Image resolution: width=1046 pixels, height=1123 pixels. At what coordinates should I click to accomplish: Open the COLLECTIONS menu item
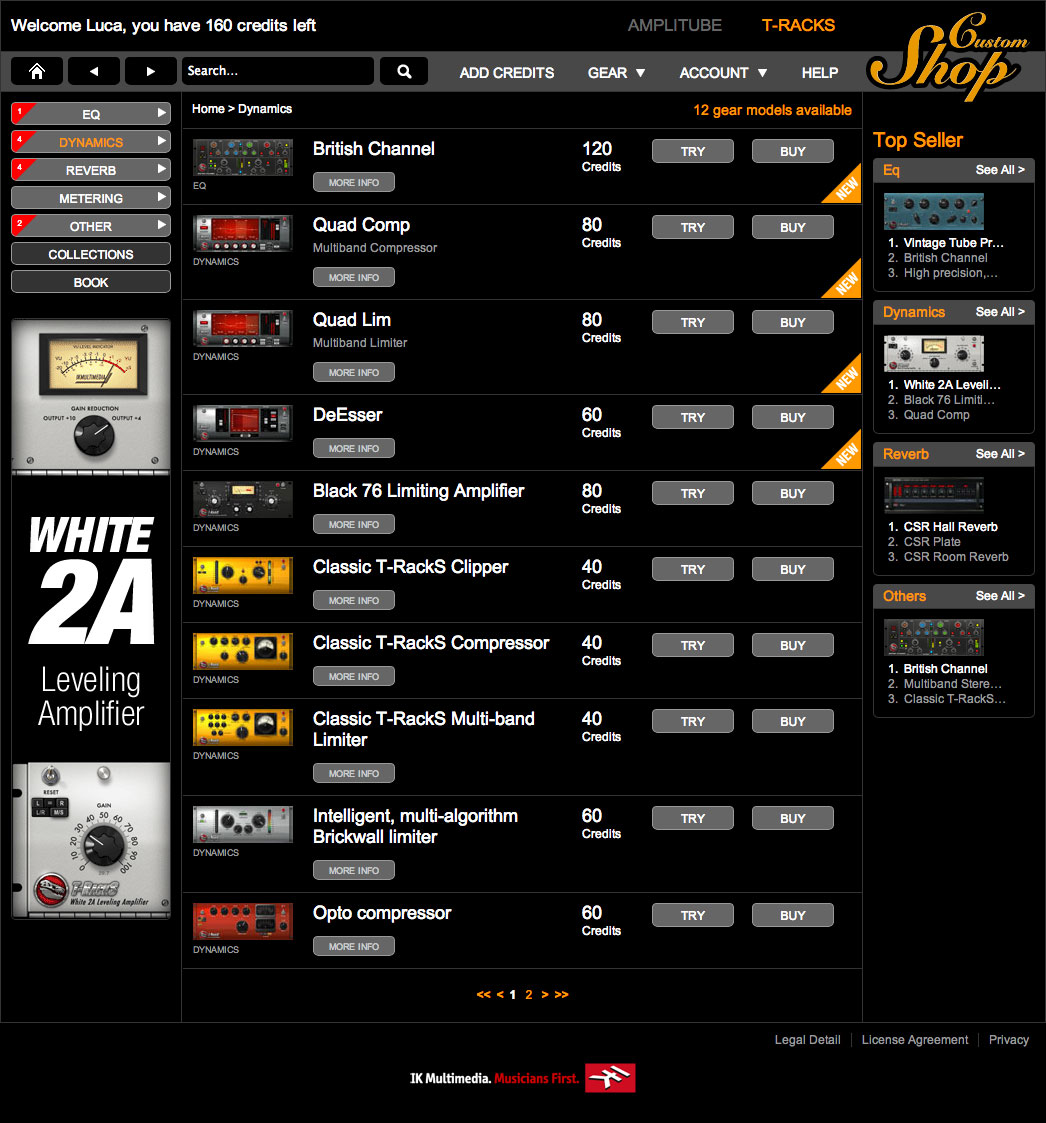[x=91, y=254]
